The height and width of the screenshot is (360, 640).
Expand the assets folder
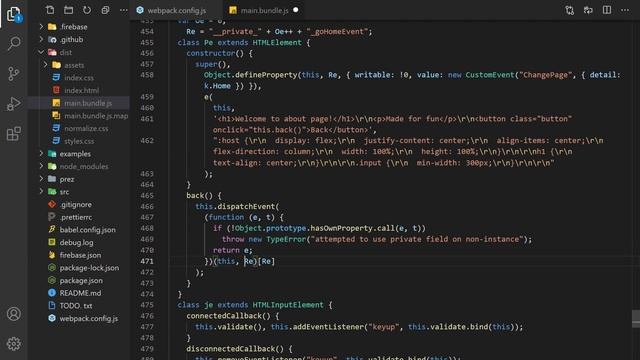(45, 65)
